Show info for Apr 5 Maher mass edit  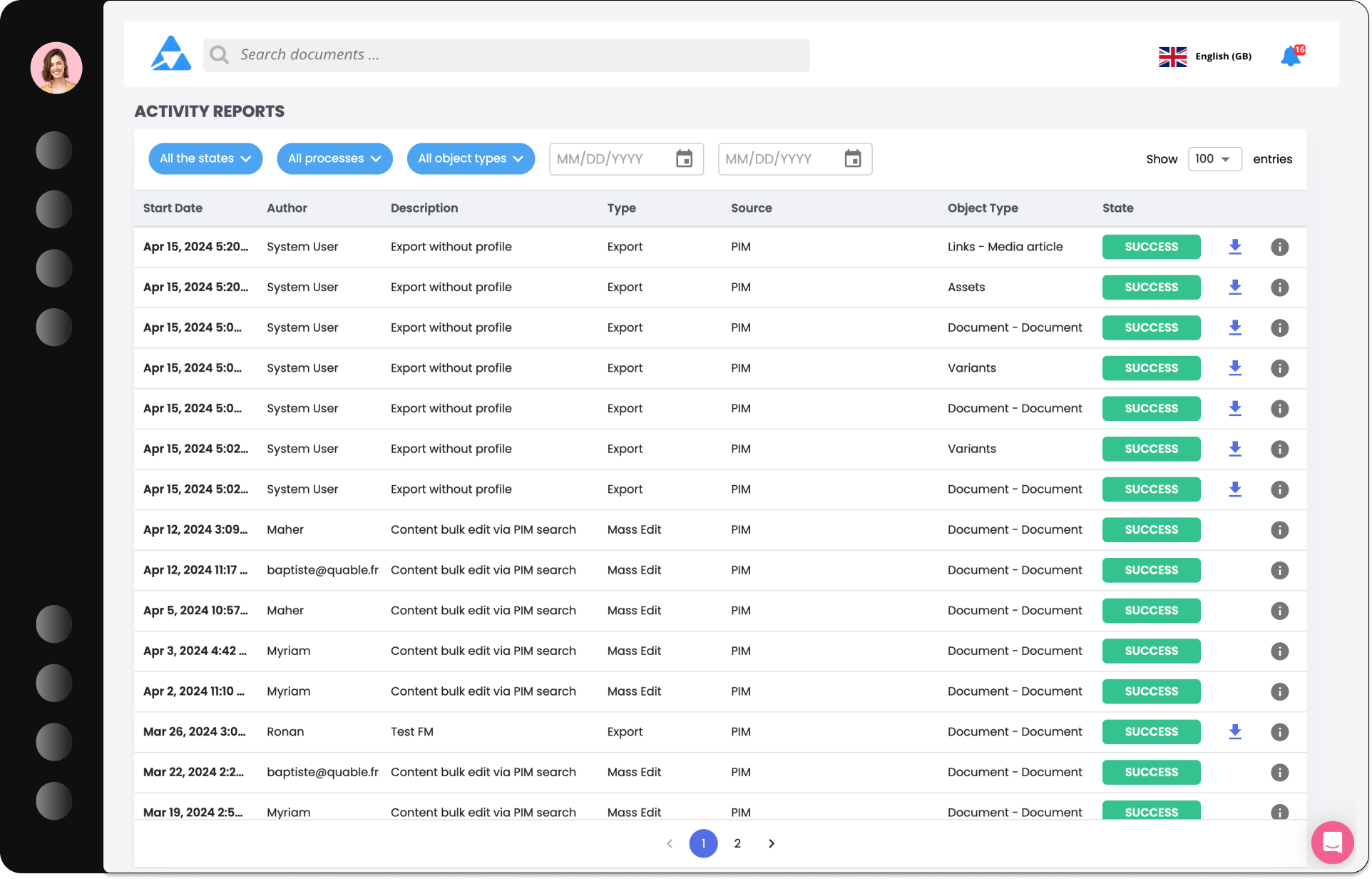(1279, 611)
